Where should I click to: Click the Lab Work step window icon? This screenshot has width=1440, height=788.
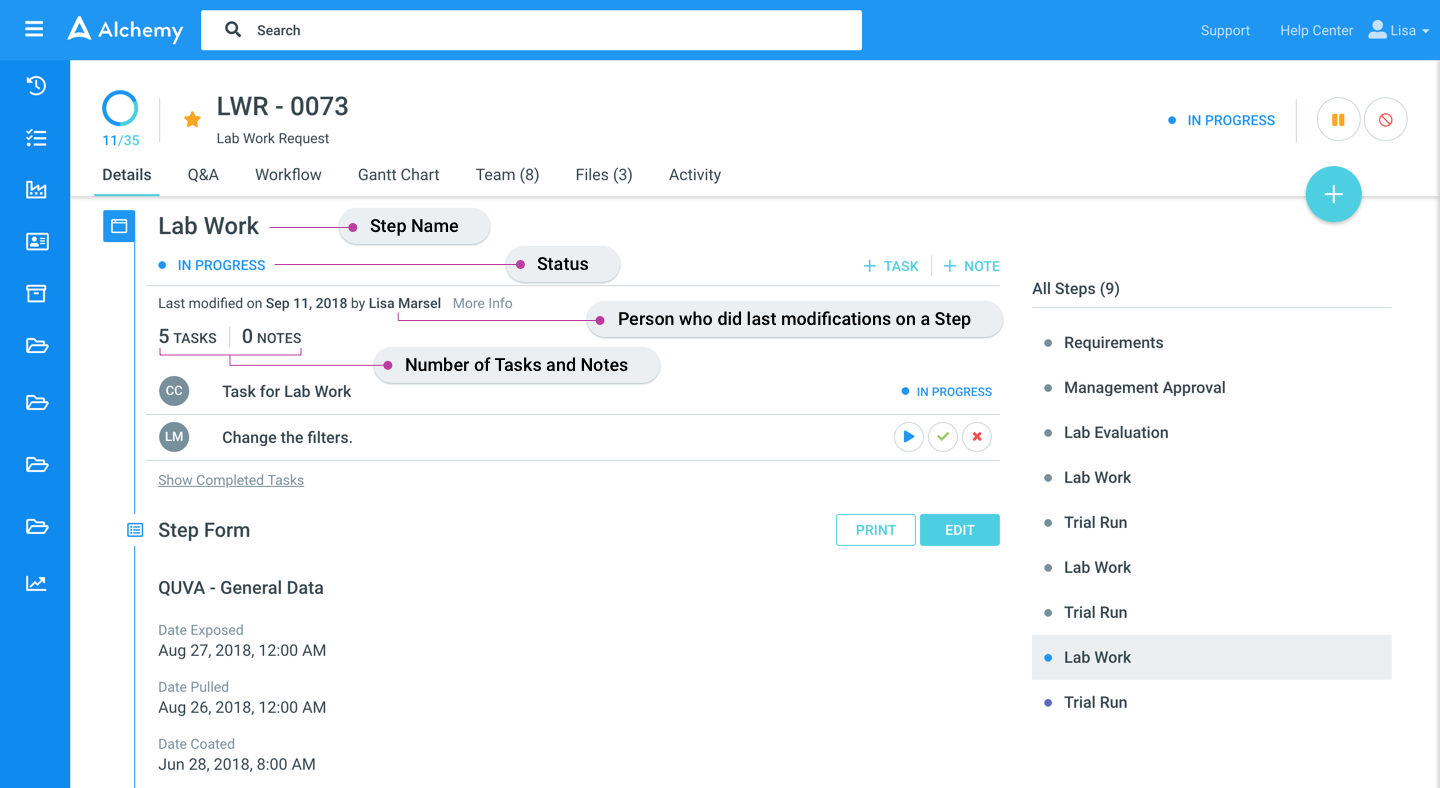tap(119, 226)
